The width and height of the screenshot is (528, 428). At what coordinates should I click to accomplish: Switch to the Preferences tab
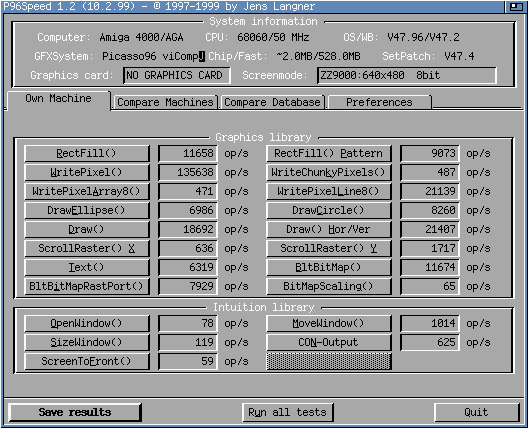pos(379,102)
